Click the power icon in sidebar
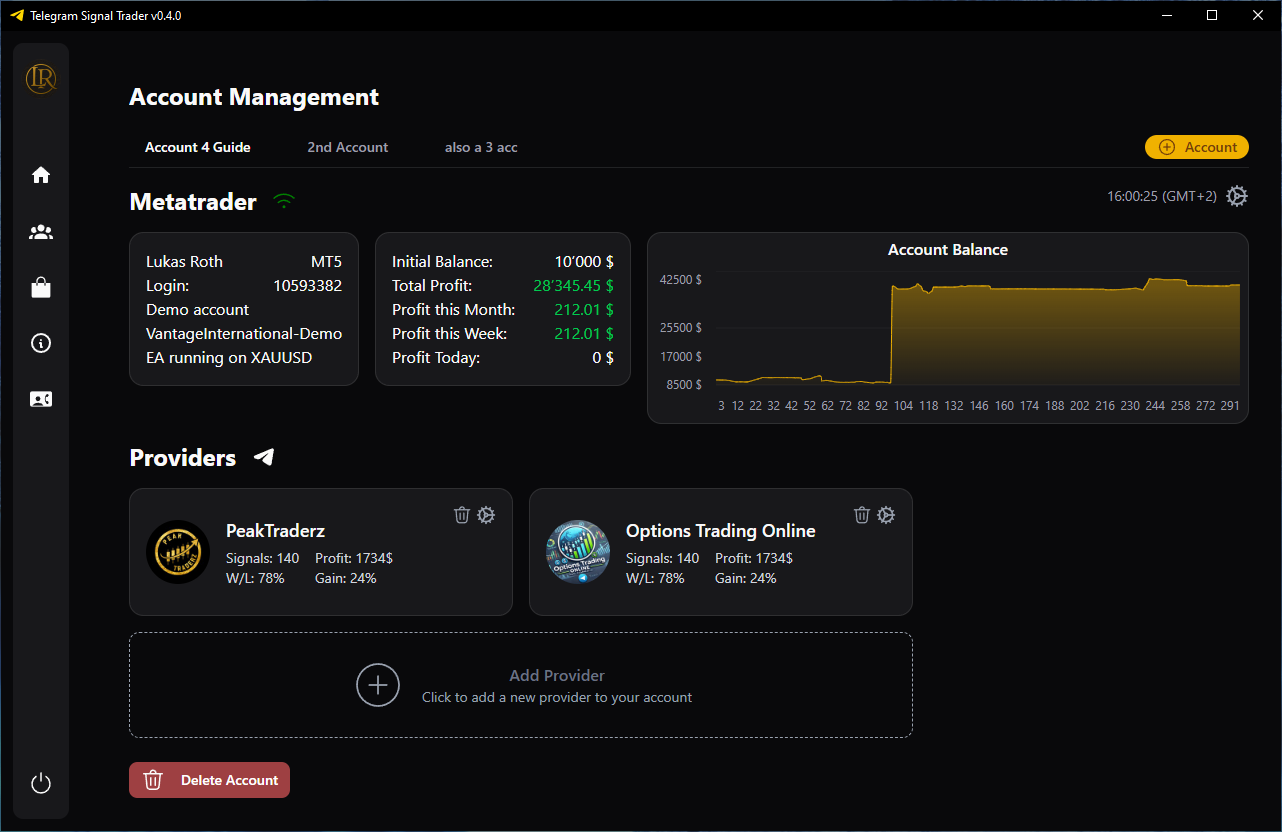This screenshot has height=832, width=1282. (41, 783)
